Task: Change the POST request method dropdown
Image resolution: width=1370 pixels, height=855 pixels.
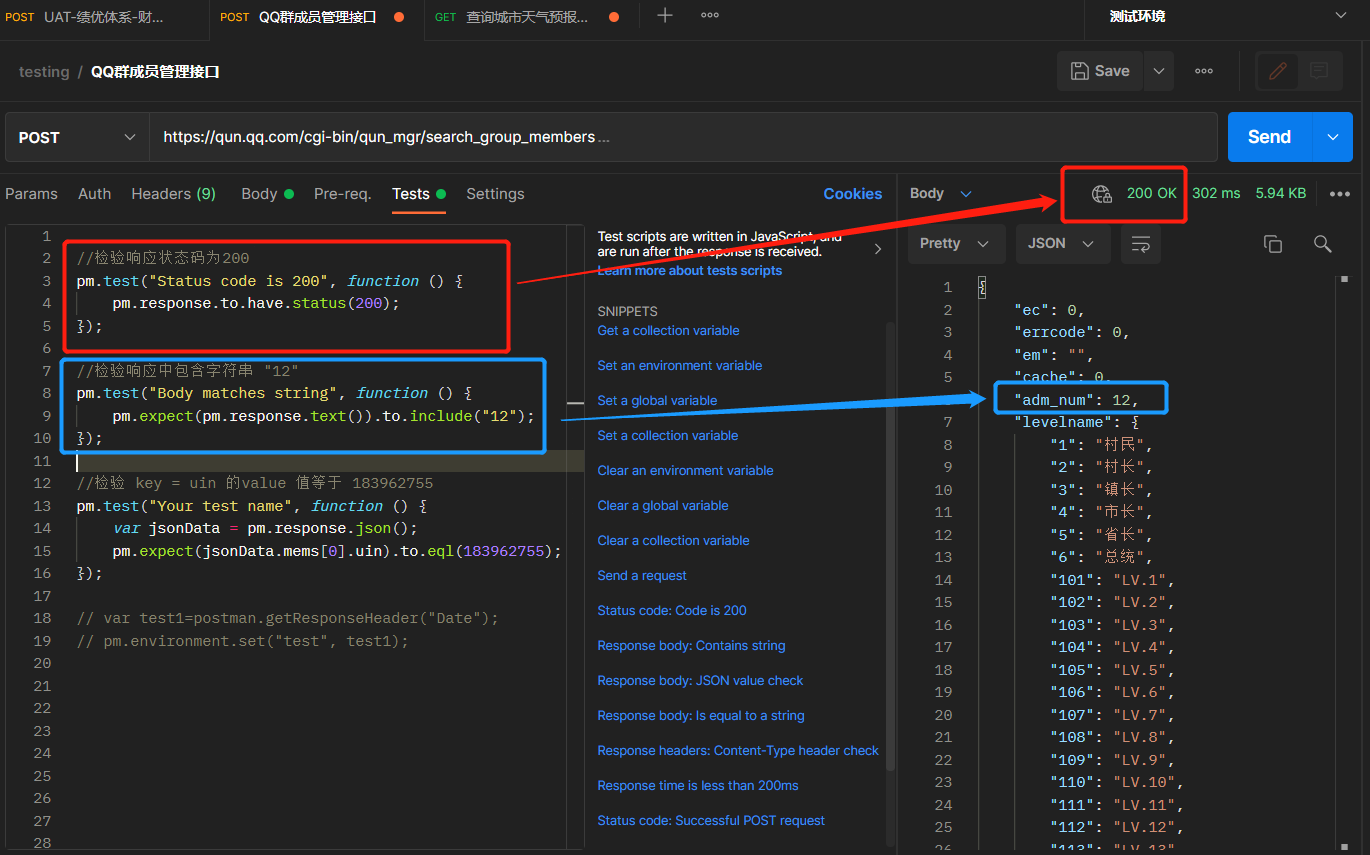Action: click(x=78, y=137)
